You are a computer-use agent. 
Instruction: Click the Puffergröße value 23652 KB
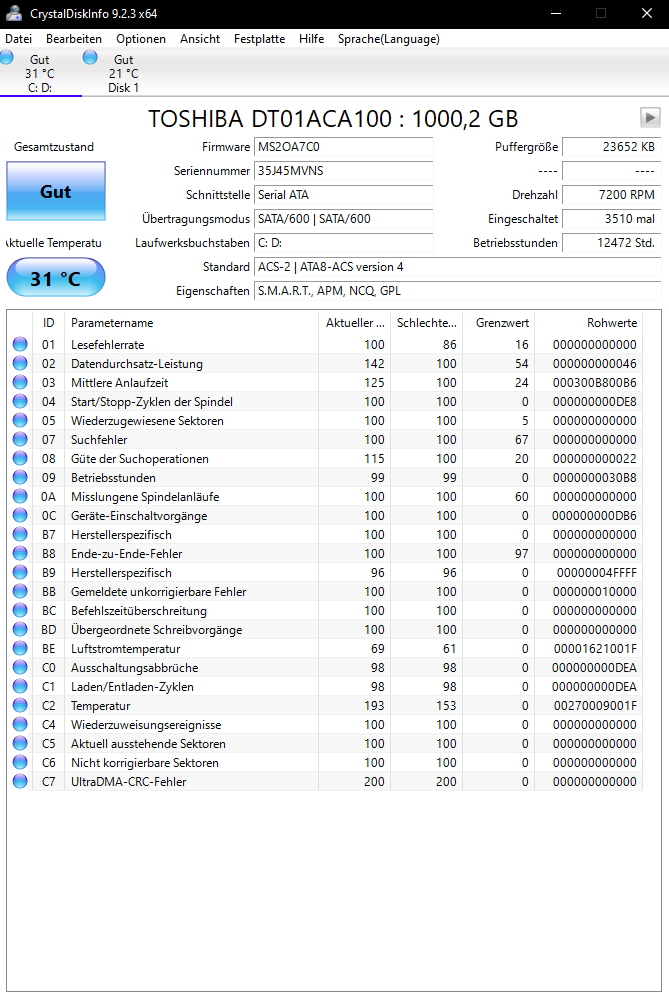(612, 147)
